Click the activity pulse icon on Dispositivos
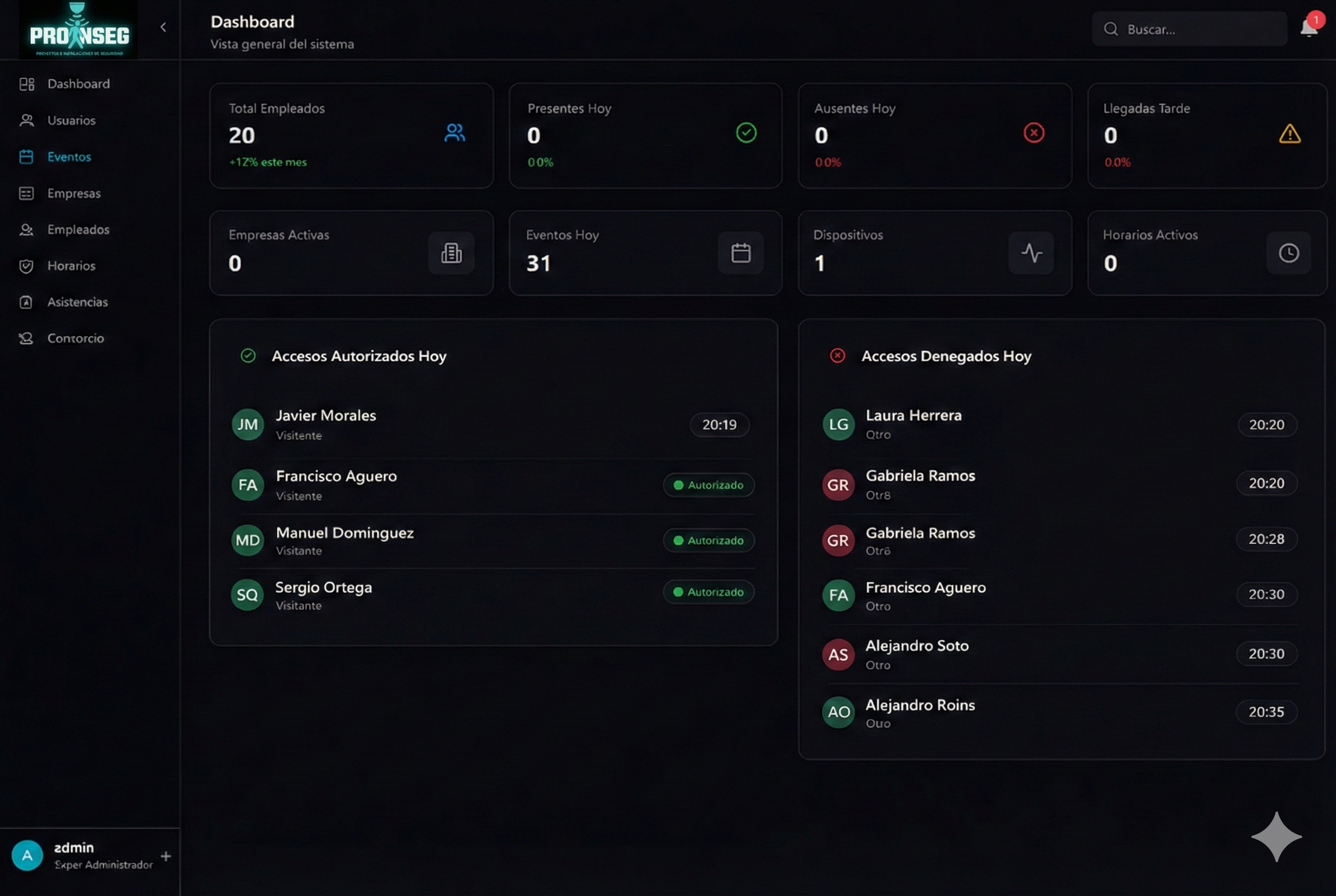 tap(1031, 253)
